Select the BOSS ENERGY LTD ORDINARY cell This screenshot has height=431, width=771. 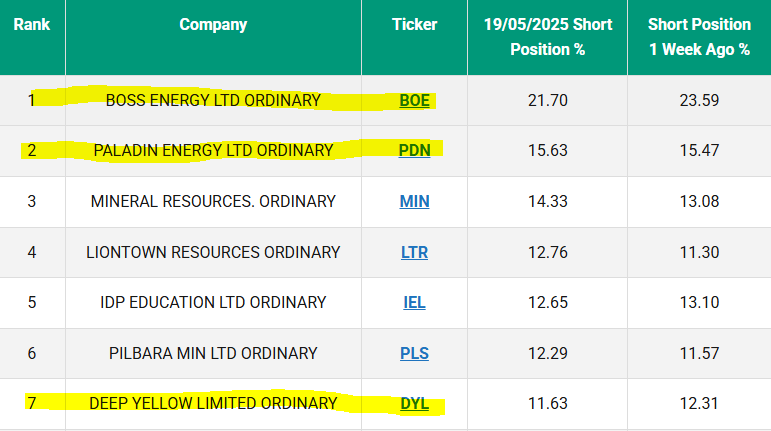[x=213, y=100]
